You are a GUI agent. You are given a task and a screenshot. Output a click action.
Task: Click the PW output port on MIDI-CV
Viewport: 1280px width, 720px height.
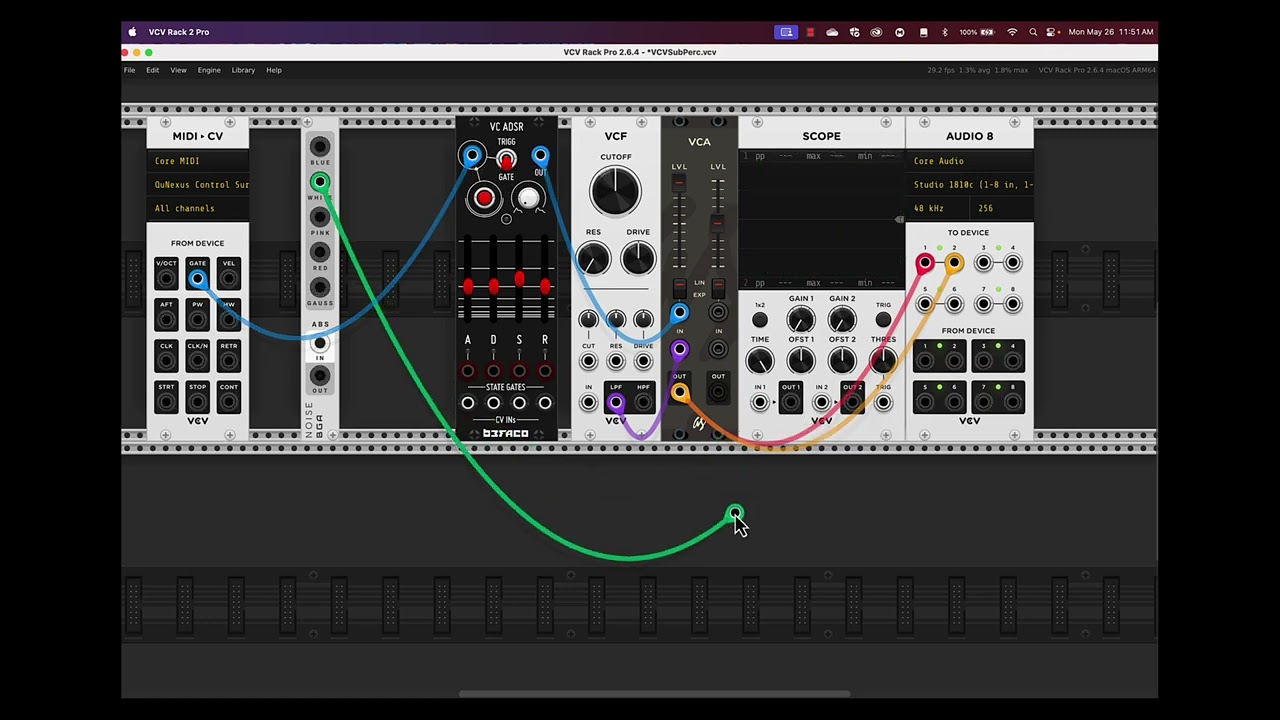[197, 319]
